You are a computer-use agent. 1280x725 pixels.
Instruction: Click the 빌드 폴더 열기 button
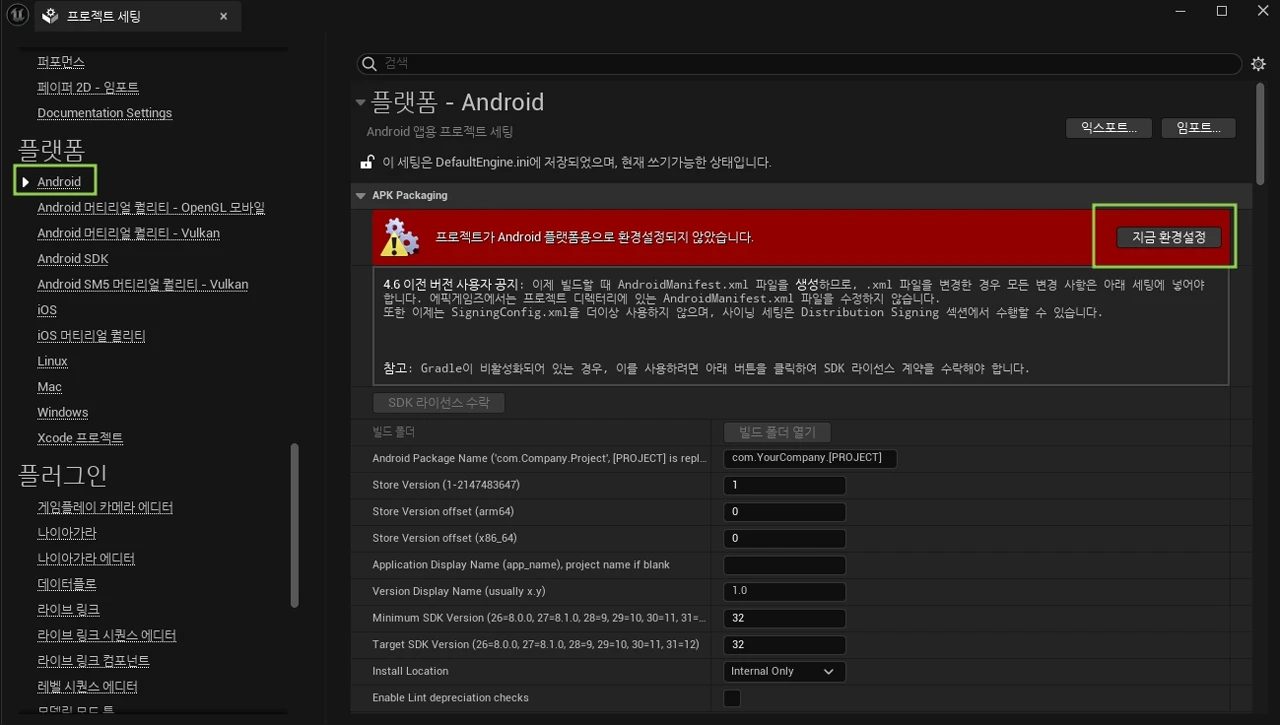coord(777,431)
